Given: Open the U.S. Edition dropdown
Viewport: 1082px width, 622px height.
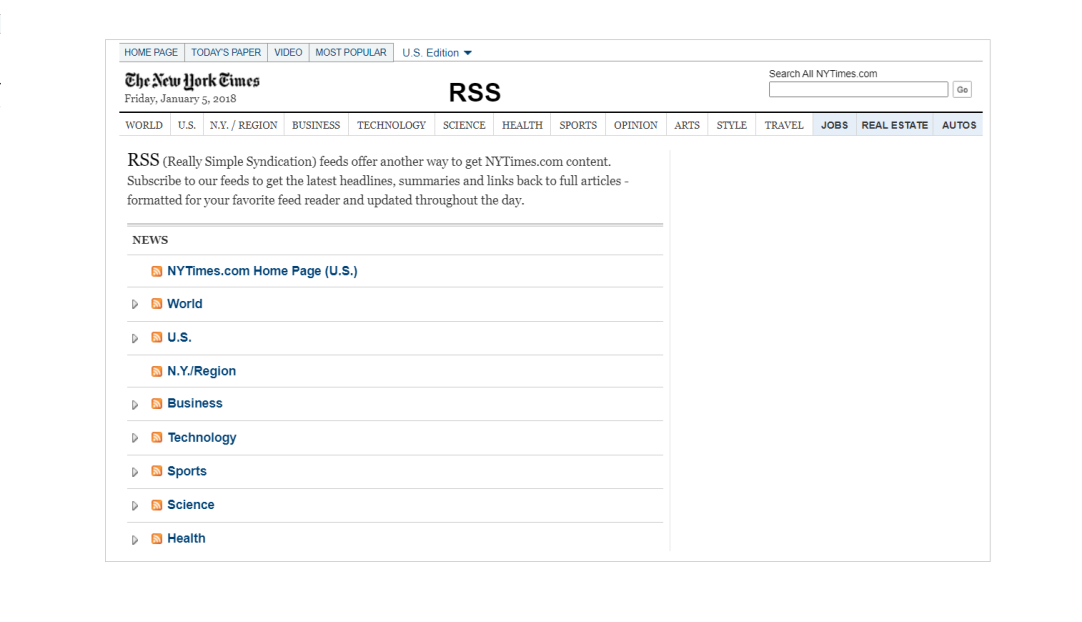Looking at the screenshot, I should tap(437, 53).
